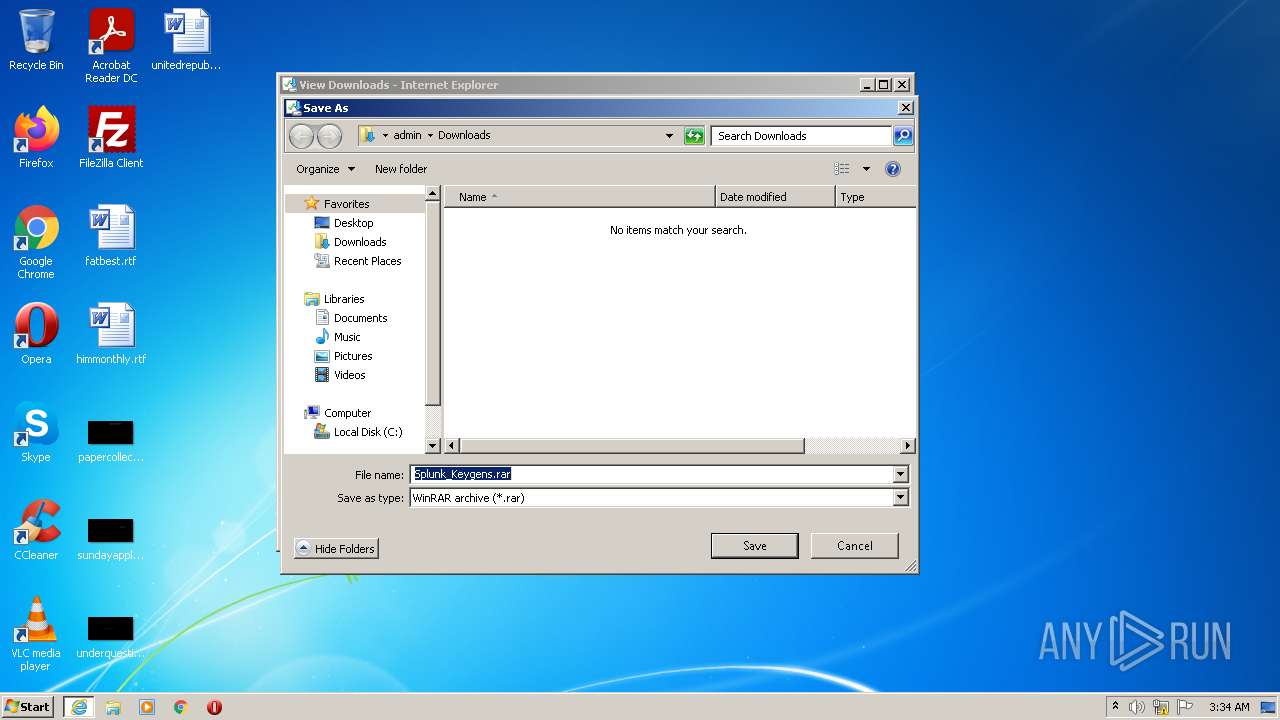Screen dimensions: 1280x720
Task: Click the New folder button
Action: (x=401, y=169)
